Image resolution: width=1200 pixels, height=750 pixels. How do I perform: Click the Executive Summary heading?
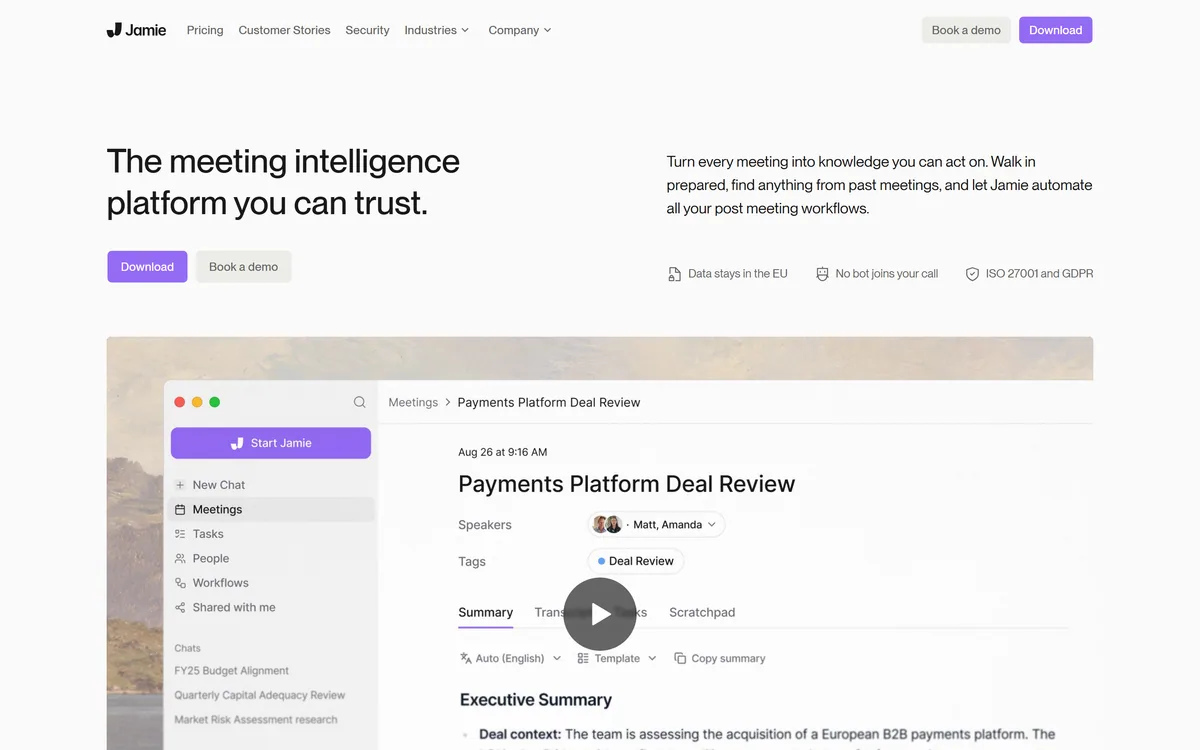point(536,700)
